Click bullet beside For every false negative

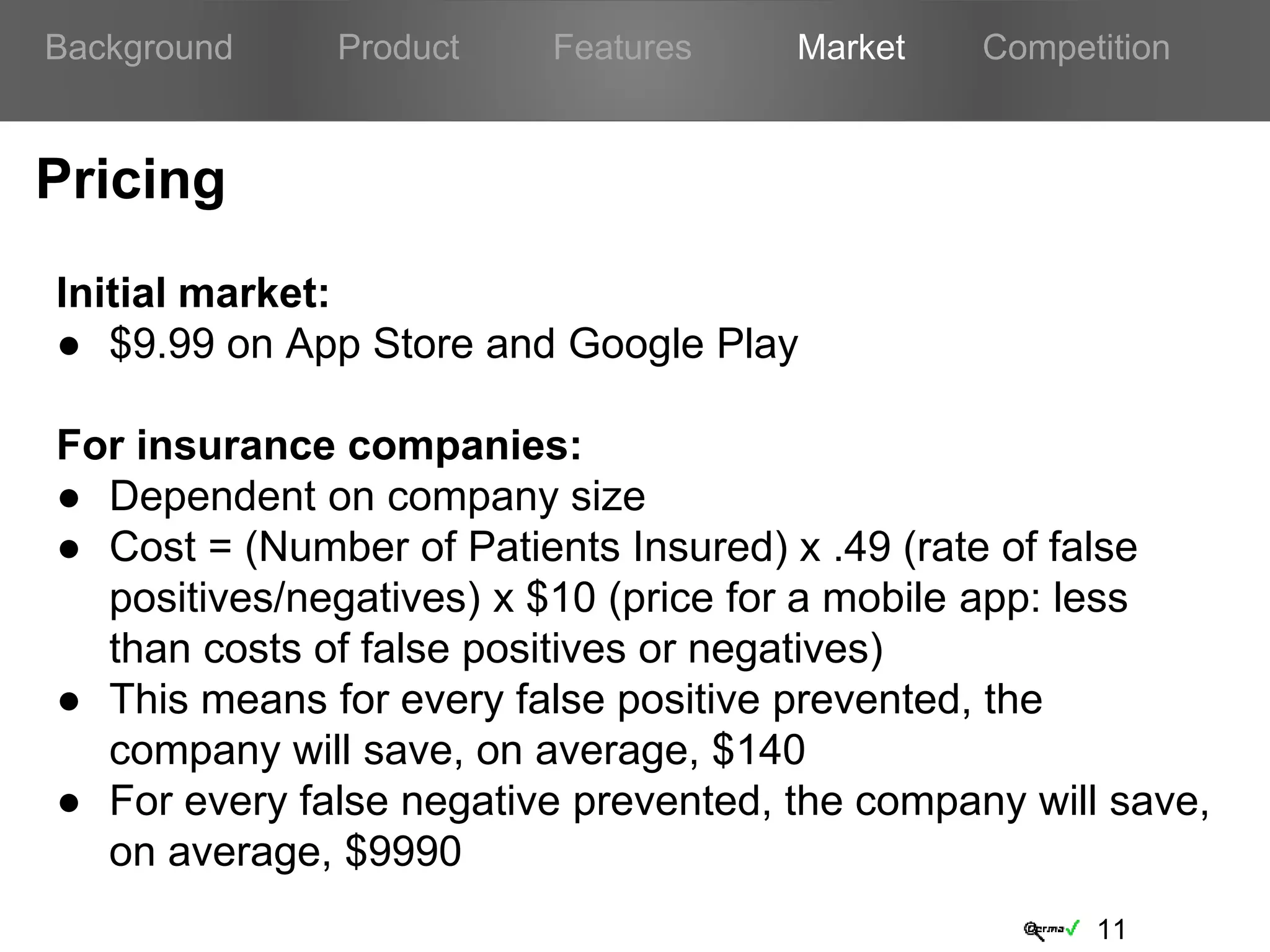(69, 803)
